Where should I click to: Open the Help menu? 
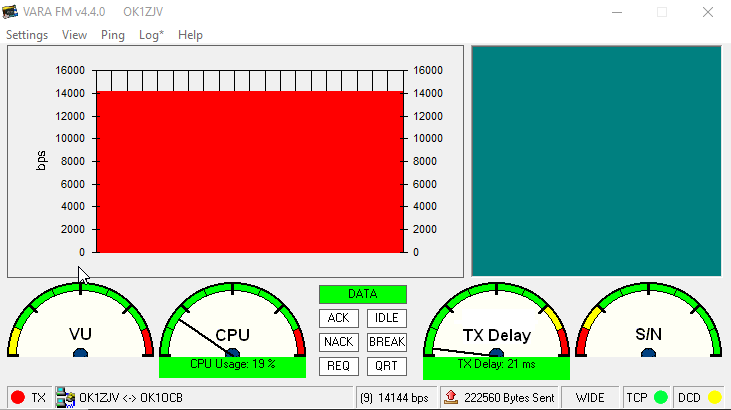click(190, 35)
